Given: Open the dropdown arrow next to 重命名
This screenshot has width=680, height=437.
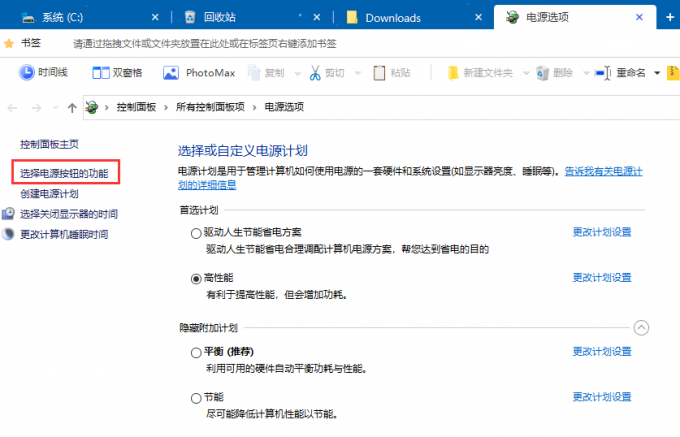Looking at the screenshot, I should [657, 73].
